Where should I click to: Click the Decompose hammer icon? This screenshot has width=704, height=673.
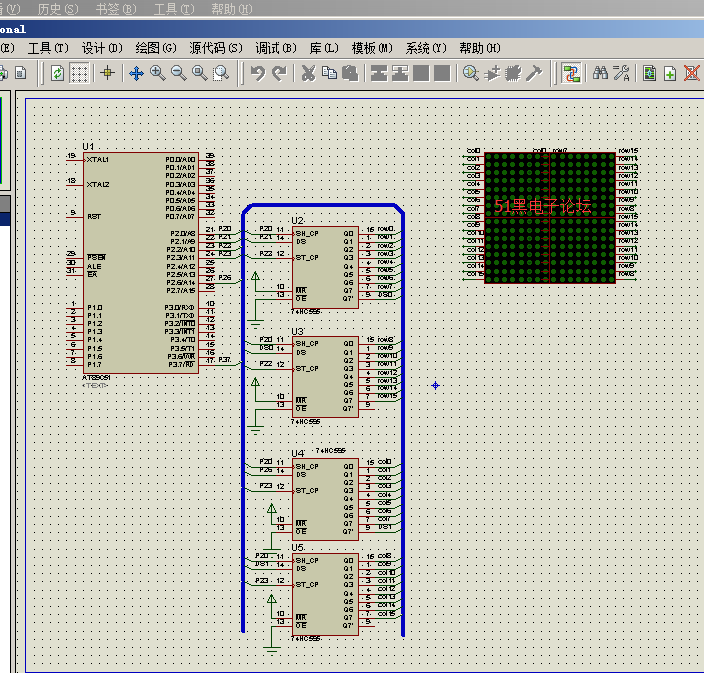click(x=534, y=73)
